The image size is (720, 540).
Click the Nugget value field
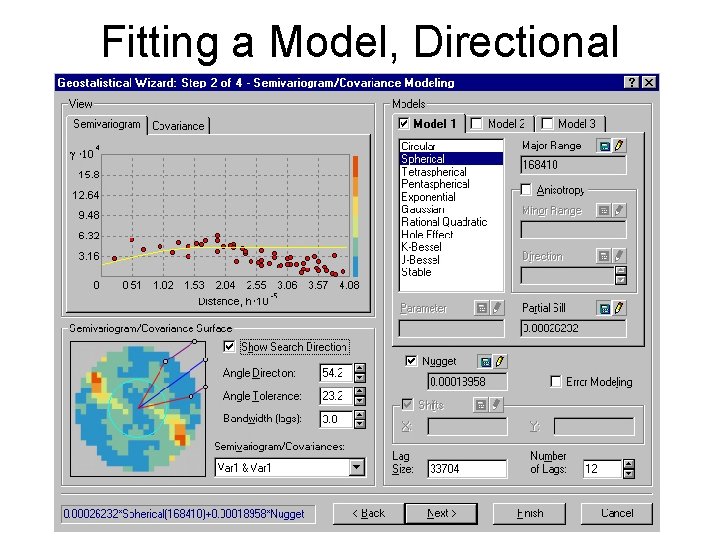pos(467,382)
